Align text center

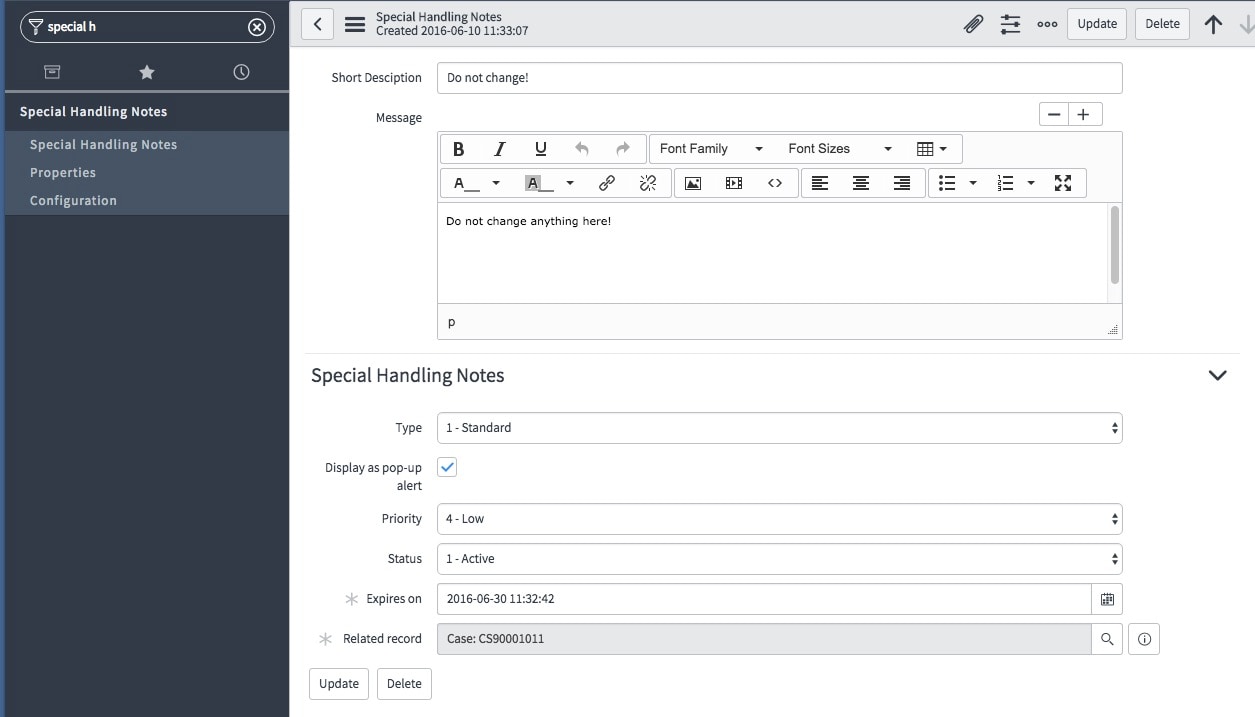pos(861,183)
